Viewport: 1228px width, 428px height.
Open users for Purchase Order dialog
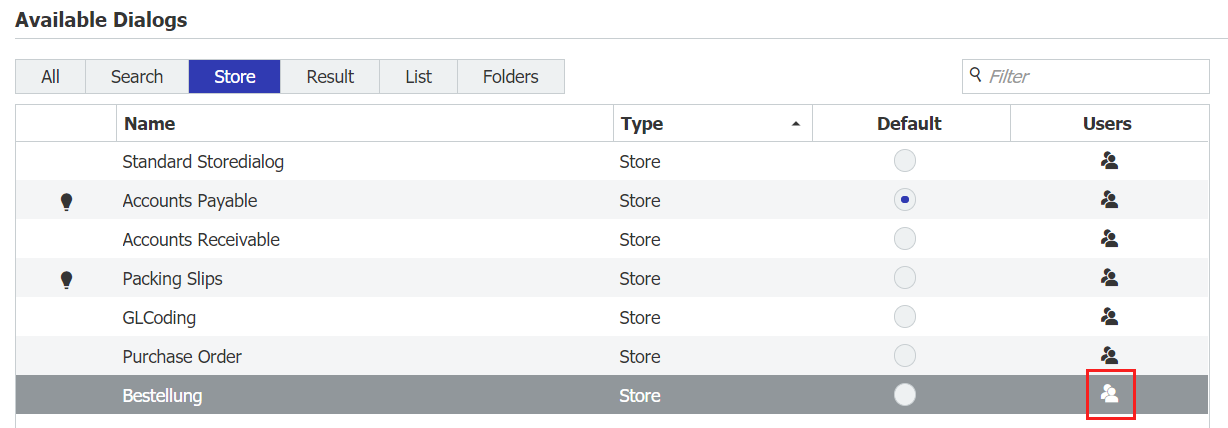click(1108, 355)
